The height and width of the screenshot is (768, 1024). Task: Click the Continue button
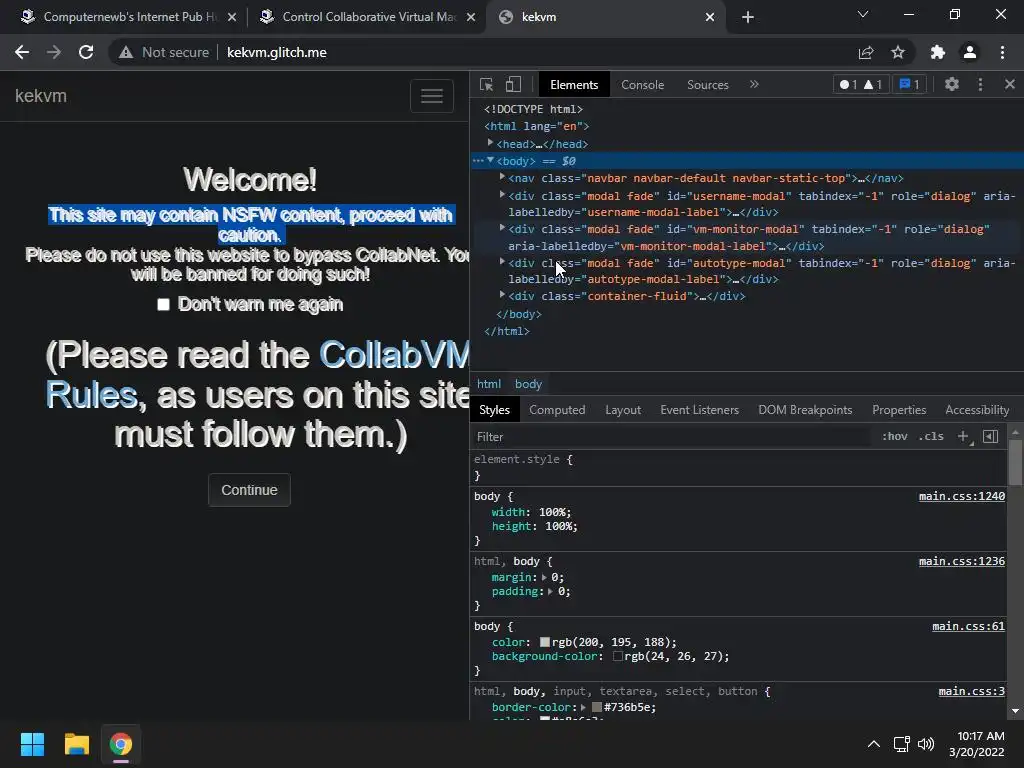(249, 490)
